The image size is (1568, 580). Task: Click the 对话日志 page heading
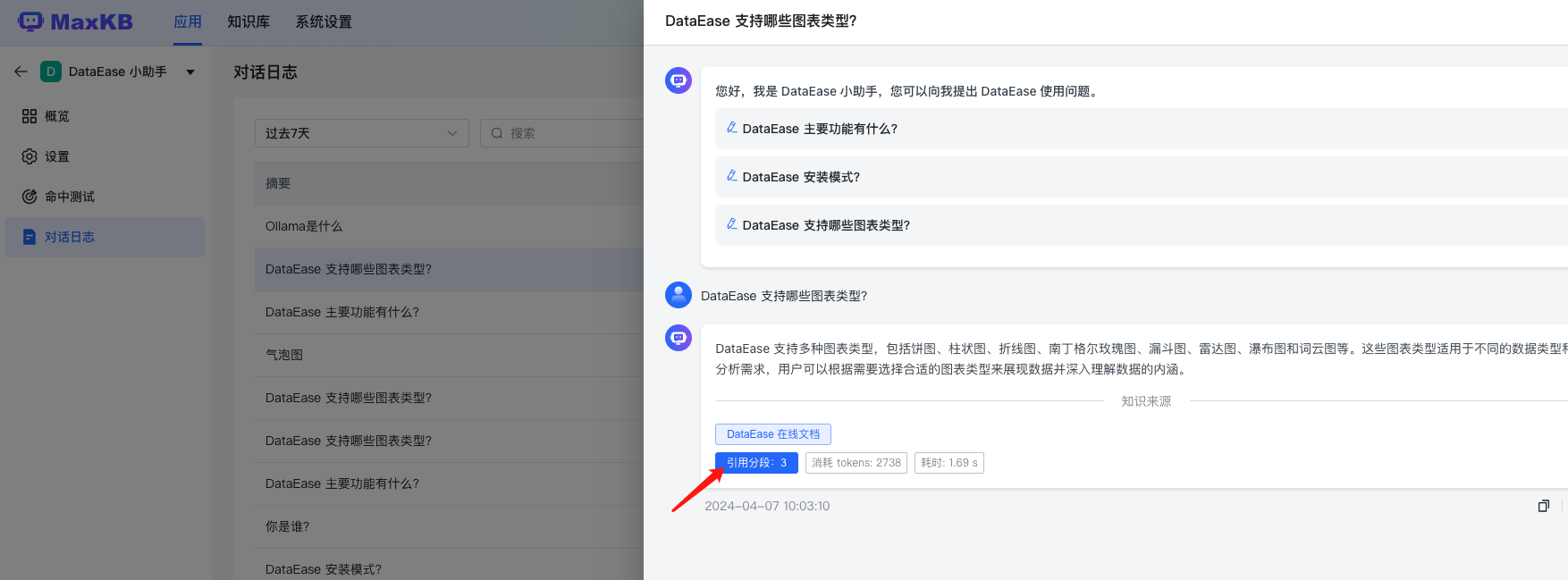point(266,71)
